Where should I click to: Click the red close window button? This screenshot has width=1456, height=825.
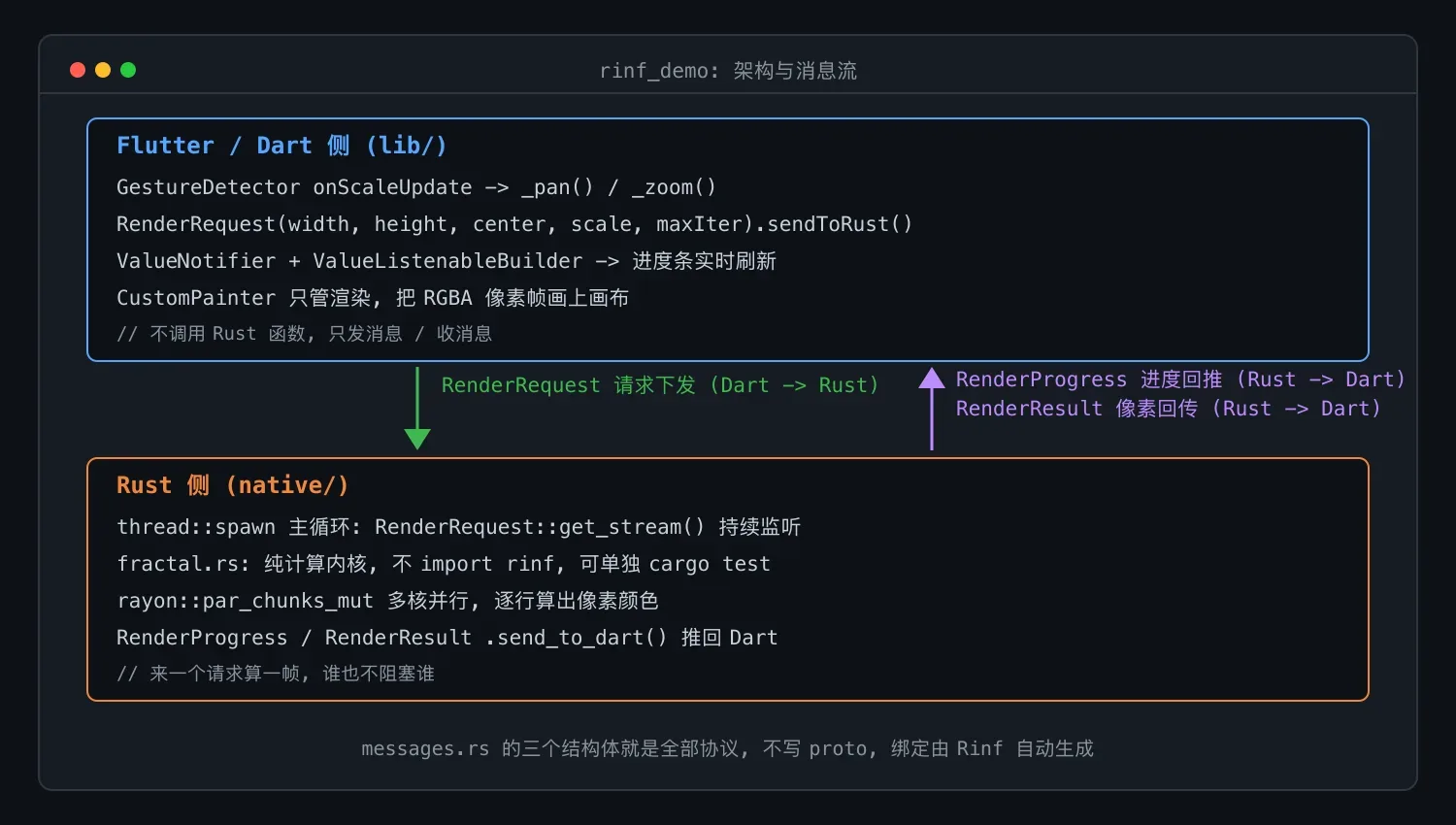[x=78, y=70]
